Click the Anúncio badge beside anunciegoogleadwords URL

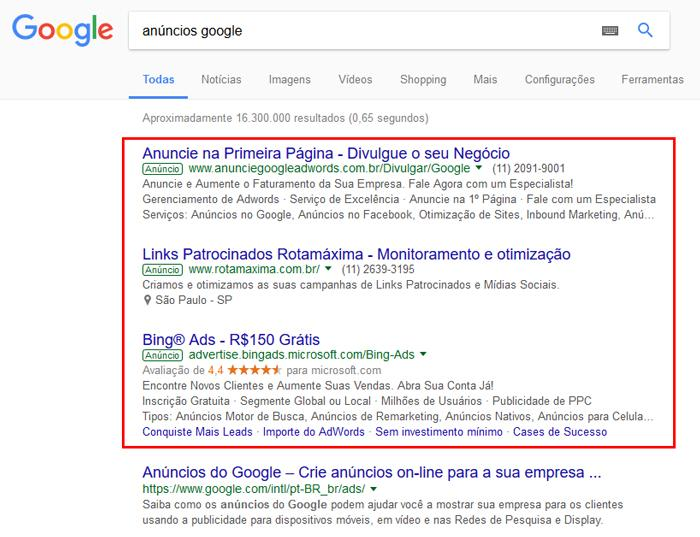click(x=162, y=169)
